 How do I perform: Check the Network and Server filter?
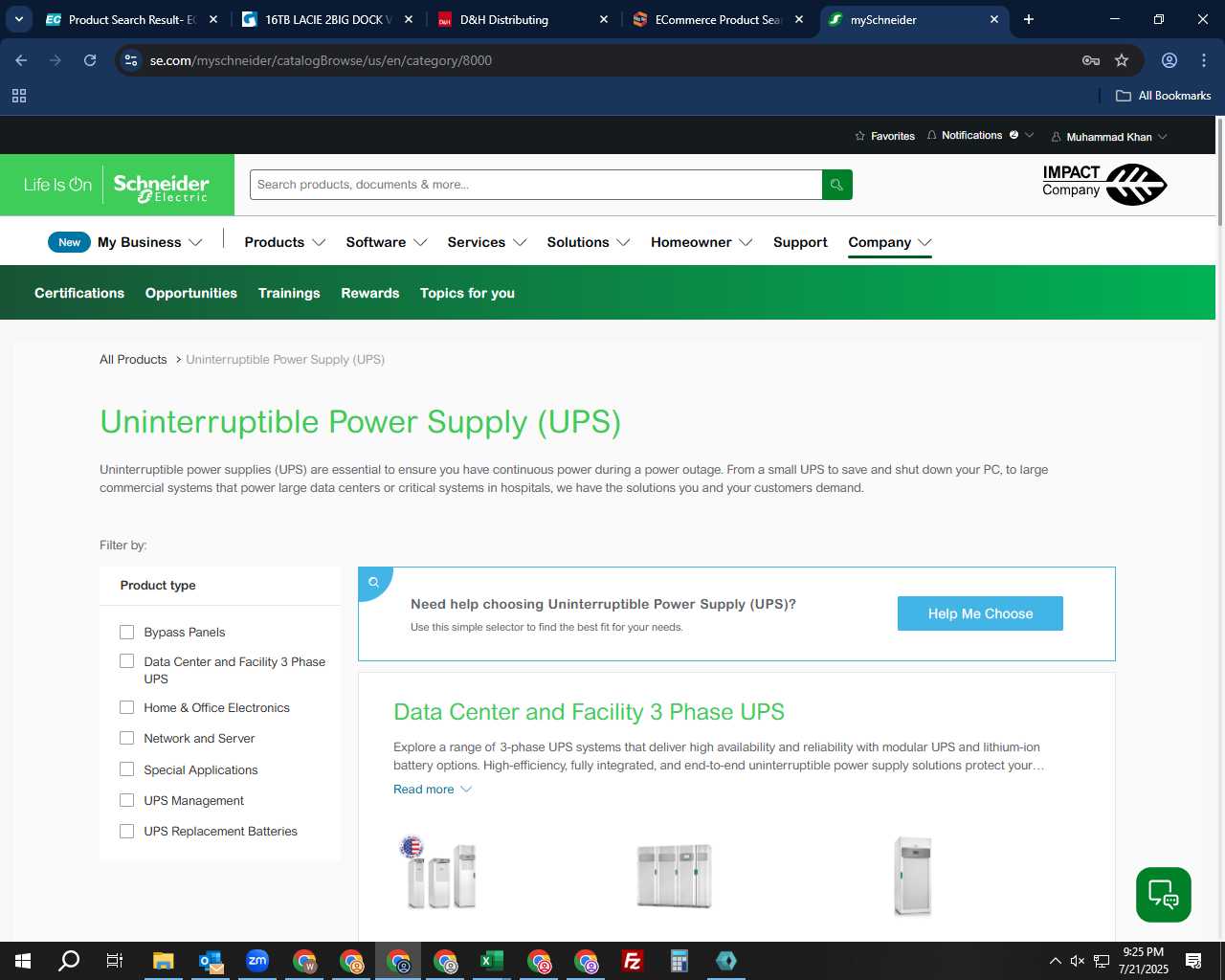tap(126, 738)
